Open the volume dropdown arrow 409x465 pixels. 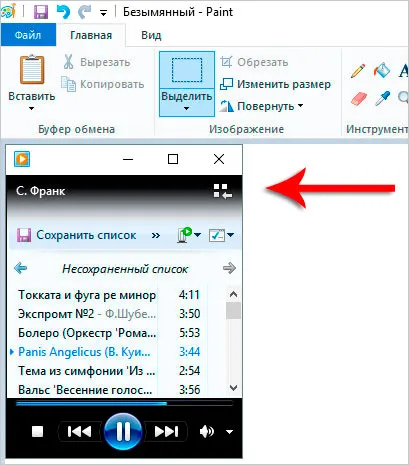click(229, 432)
